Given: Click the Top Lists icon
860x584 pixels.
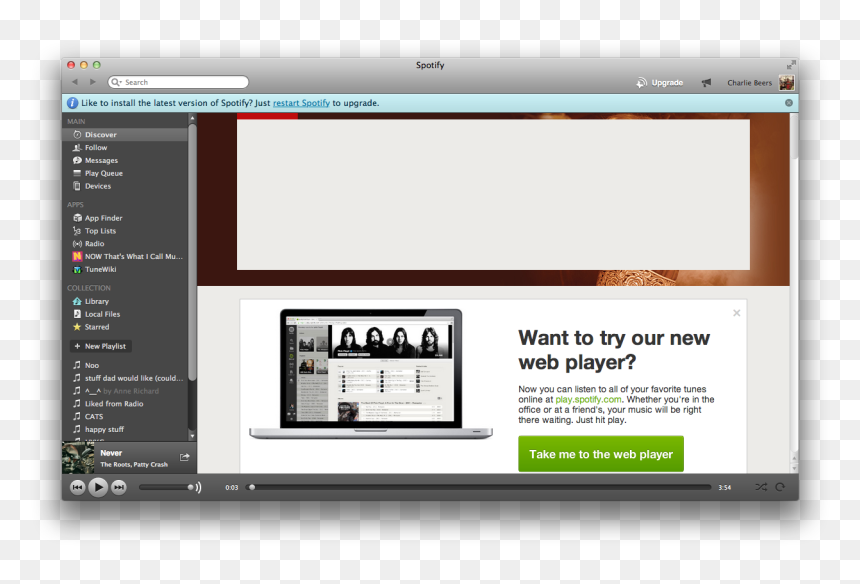Looking at the screenshot, I should click(x=77, y=231).
